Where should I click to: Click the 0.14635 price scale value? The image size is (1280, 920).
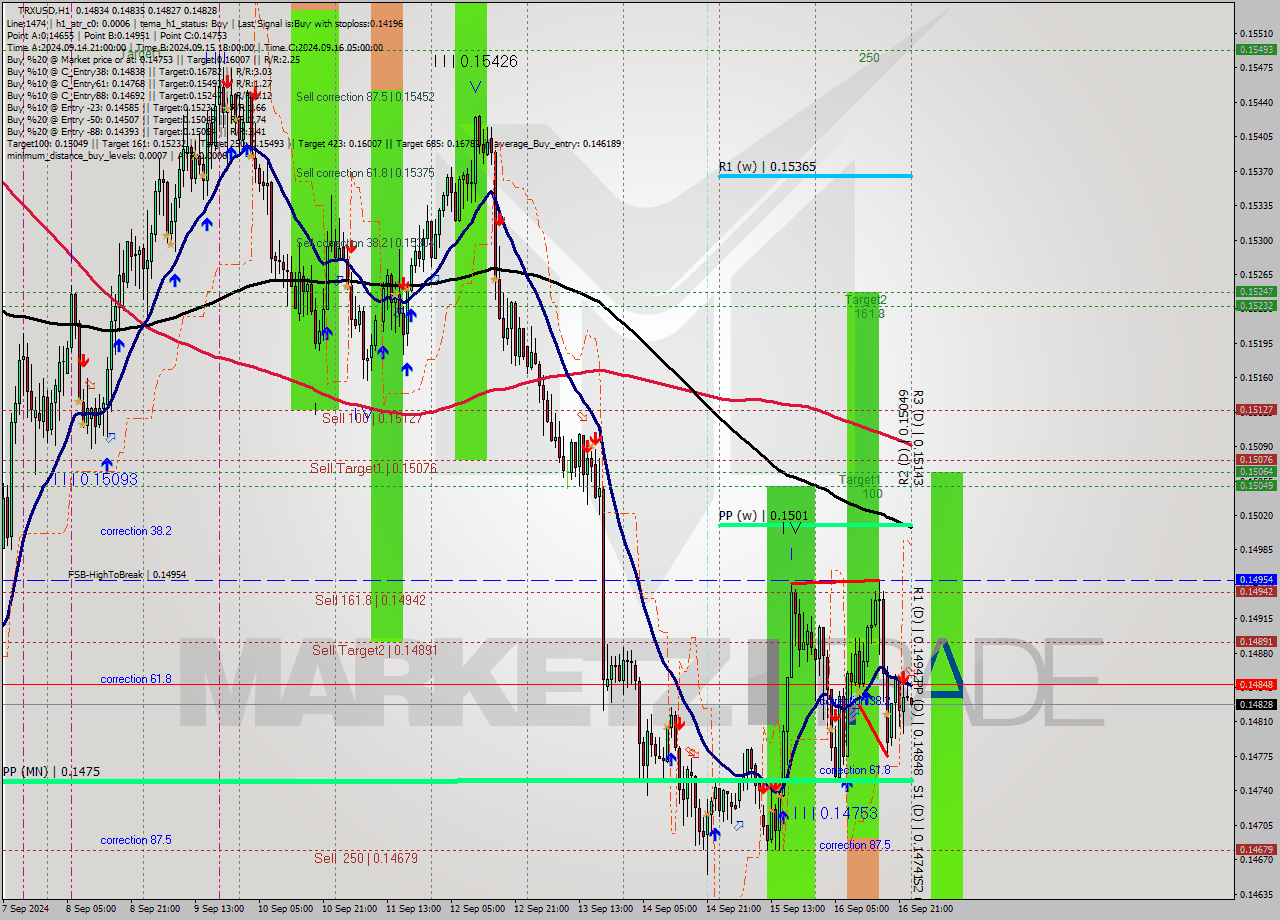click(1256, 894)
